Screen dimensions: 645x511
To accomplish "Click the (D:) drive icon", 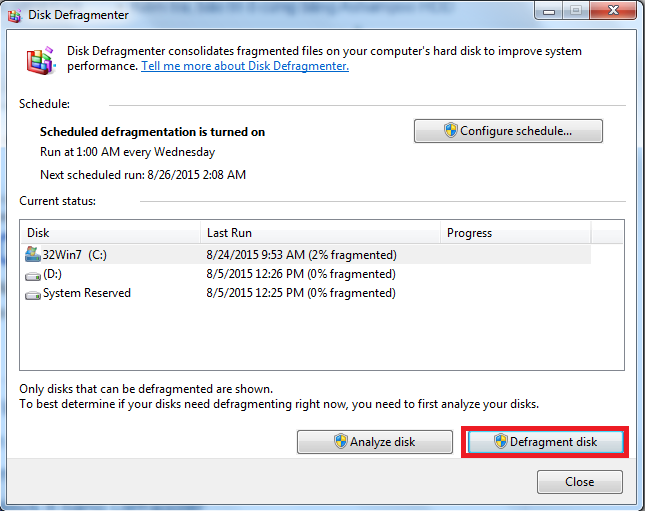I will pyautogui.click(x=32, y=274).
